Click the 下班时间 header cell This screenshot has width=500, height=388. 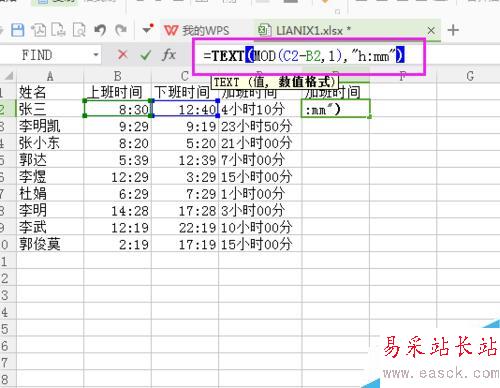(x=185, y=92)
